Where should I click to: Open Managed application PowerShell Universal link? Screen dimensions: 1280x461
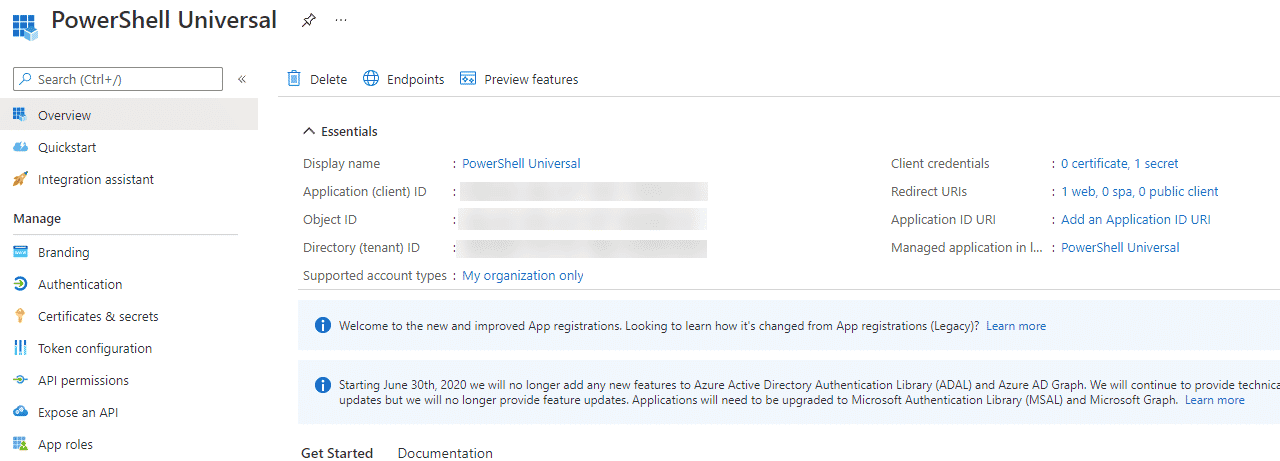pos(1120,247)
